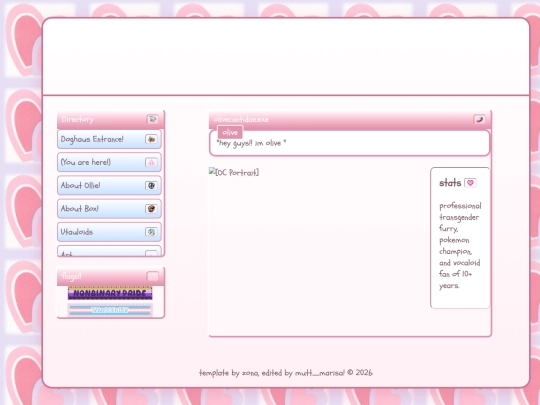Select the (You are here!) entry
The image size is (540, 405).
(109, 162)
